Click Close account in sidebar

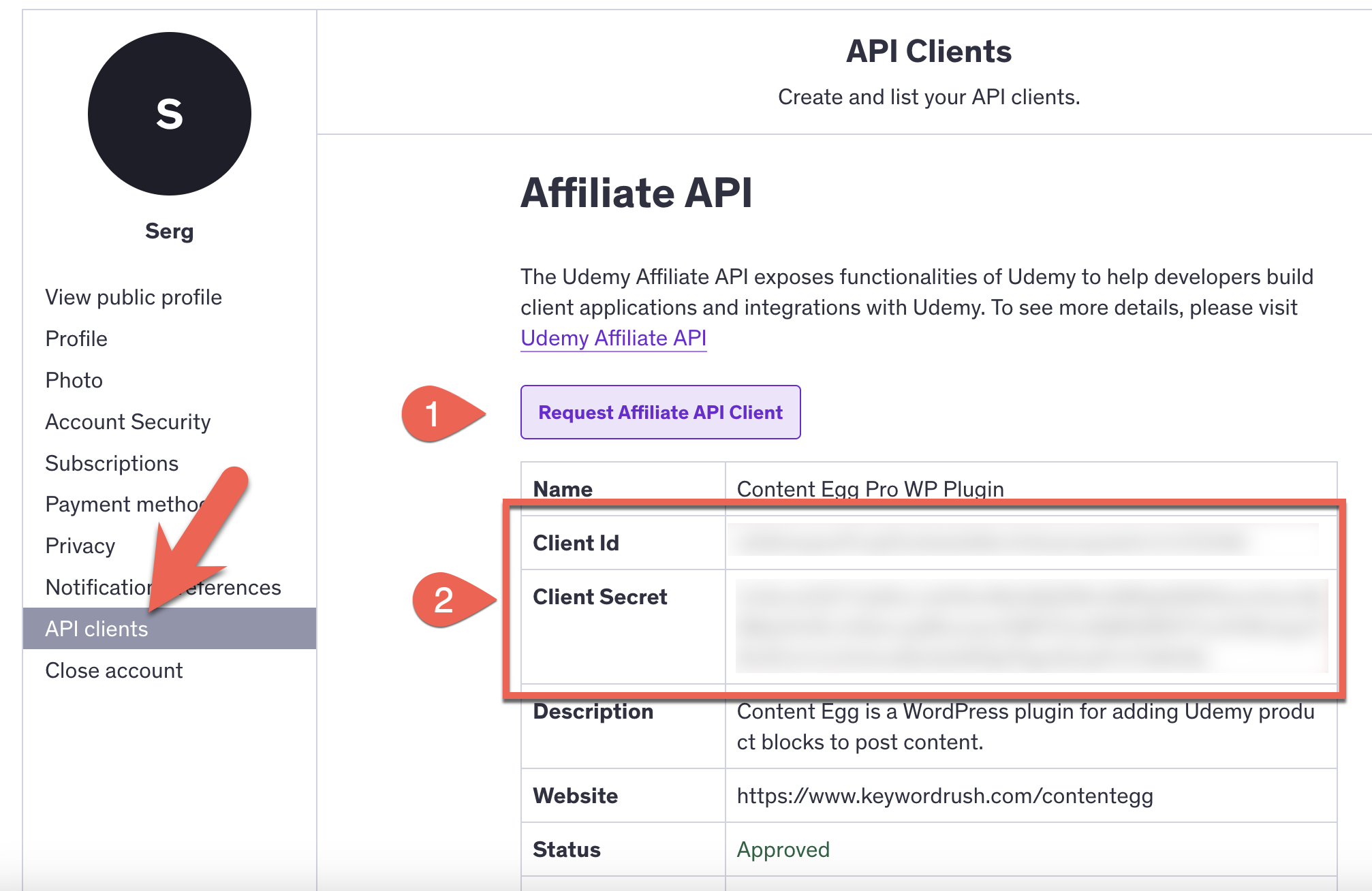point(114,671)
